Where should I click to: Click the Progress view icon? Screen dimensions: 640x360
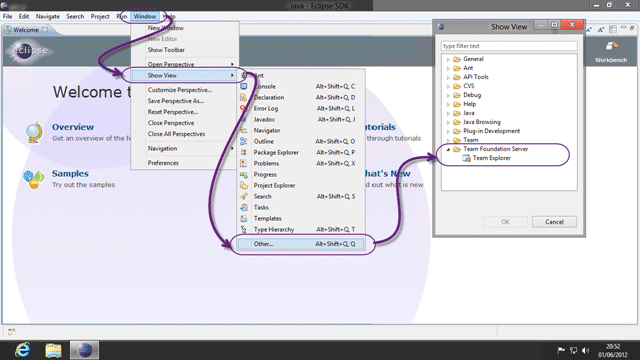pos(244,174)
